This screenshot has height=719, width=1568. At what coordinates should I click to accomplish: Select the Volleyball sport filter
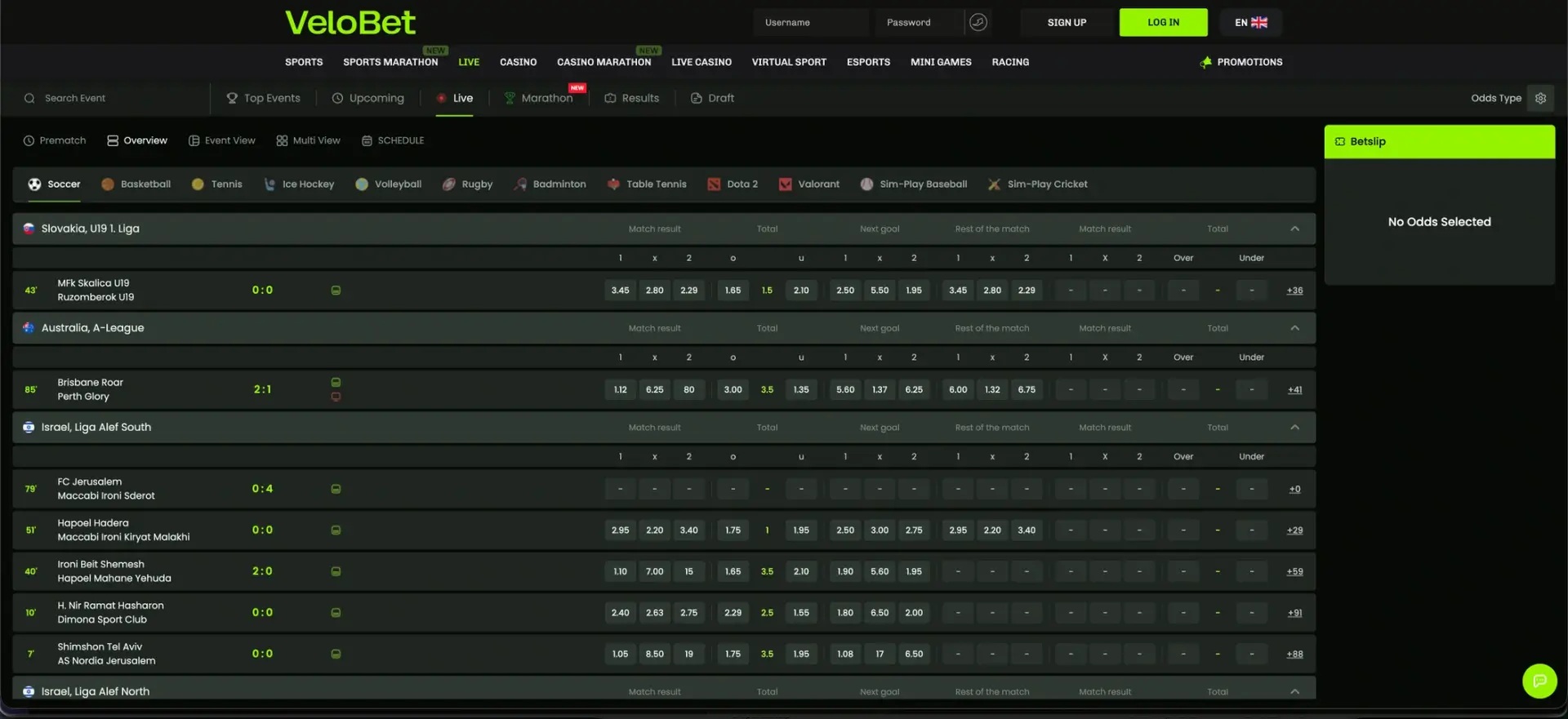(389, 184)
